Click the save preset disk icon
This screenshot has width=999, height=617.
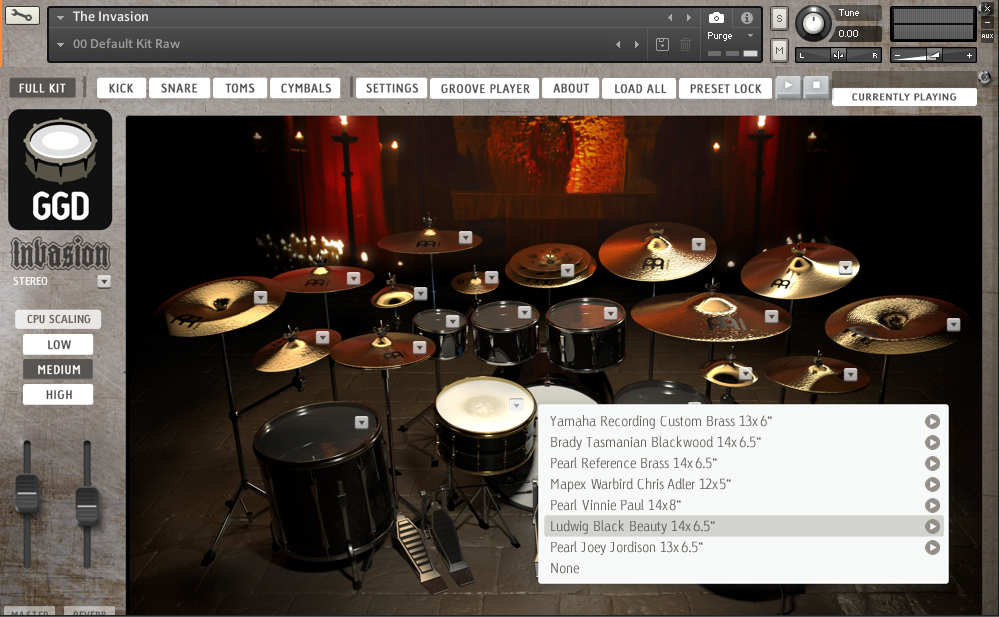click(663, 45)
